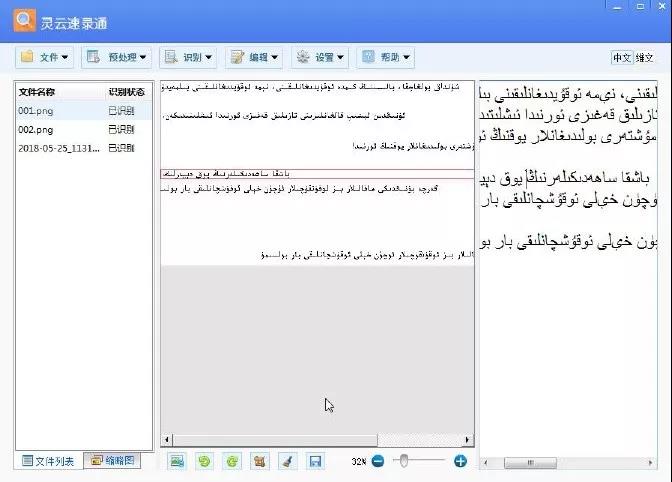
Task: Switch language to 中文
Action: pos(621,58)
